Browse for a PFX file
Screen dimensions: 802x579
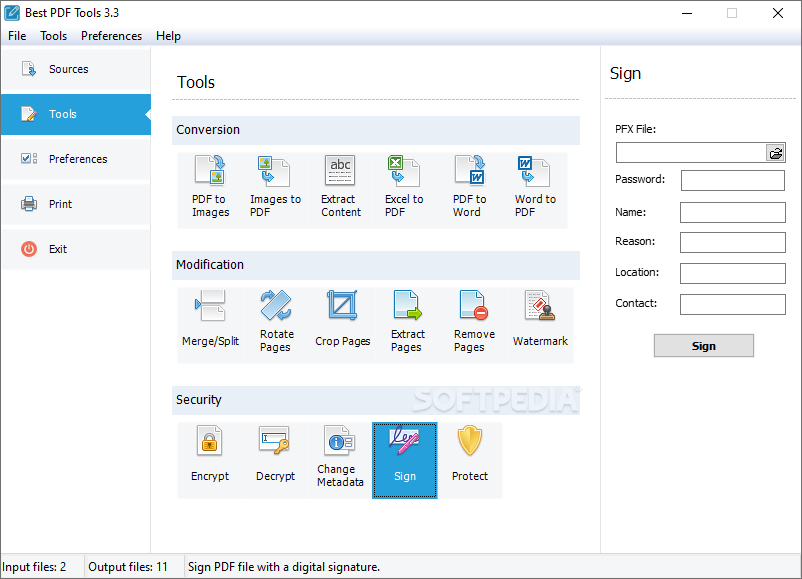point(775,152)
